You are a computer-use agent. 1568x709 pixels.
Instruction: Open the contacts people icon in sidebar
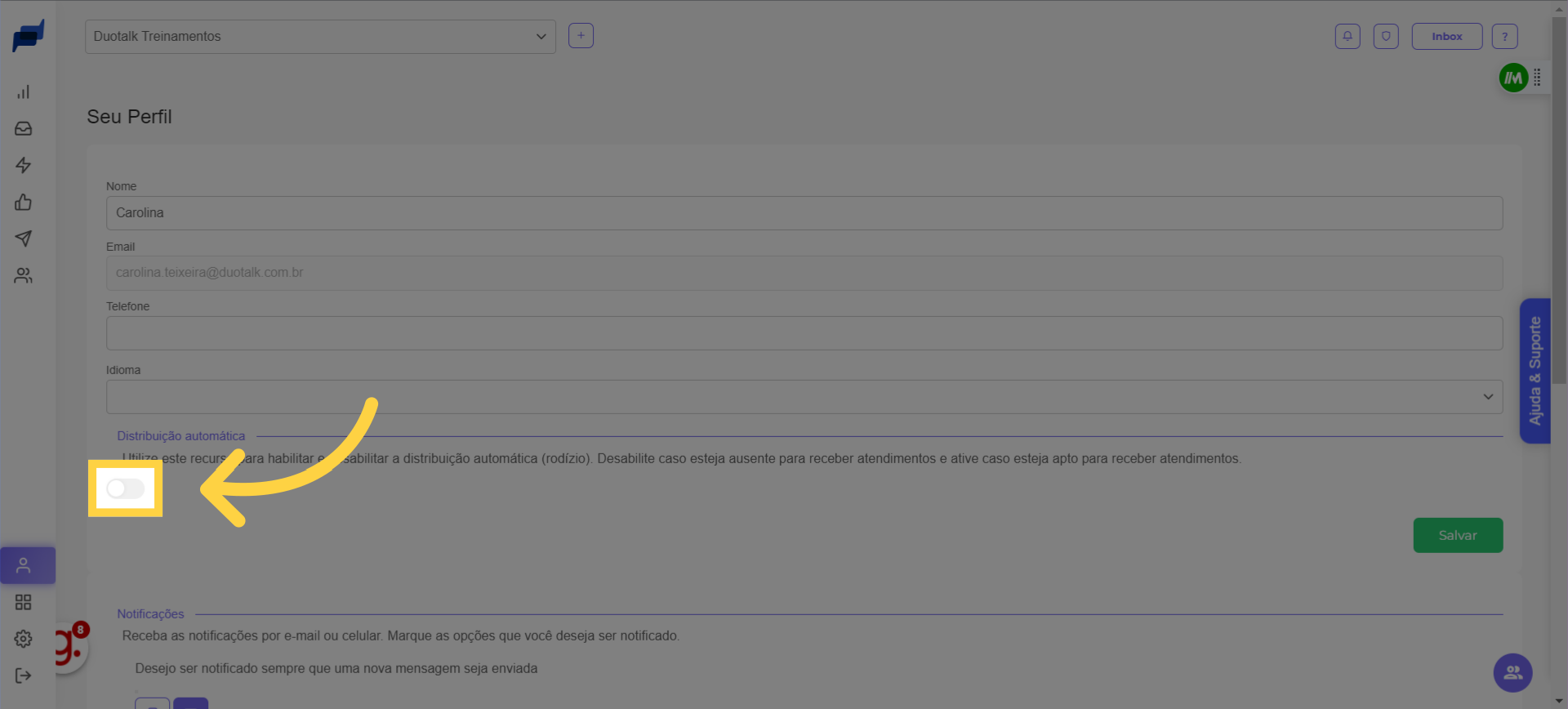[x=23, y=276]
